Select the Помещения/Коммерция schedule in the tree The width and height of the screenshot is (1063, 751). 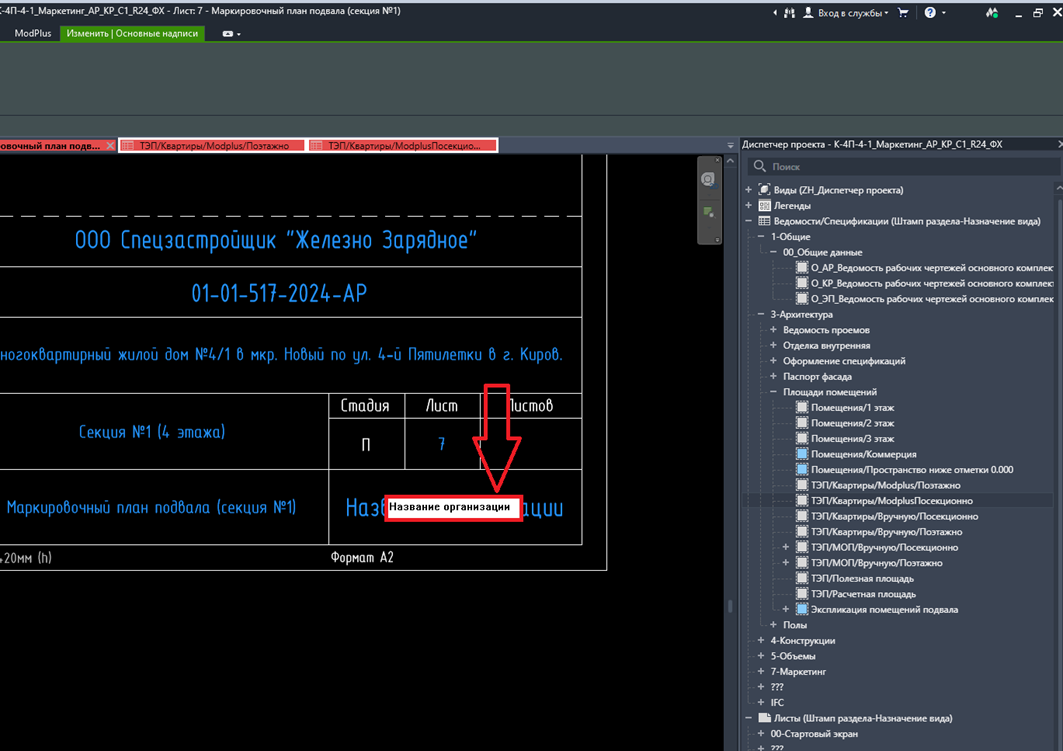tap(864, 454)
